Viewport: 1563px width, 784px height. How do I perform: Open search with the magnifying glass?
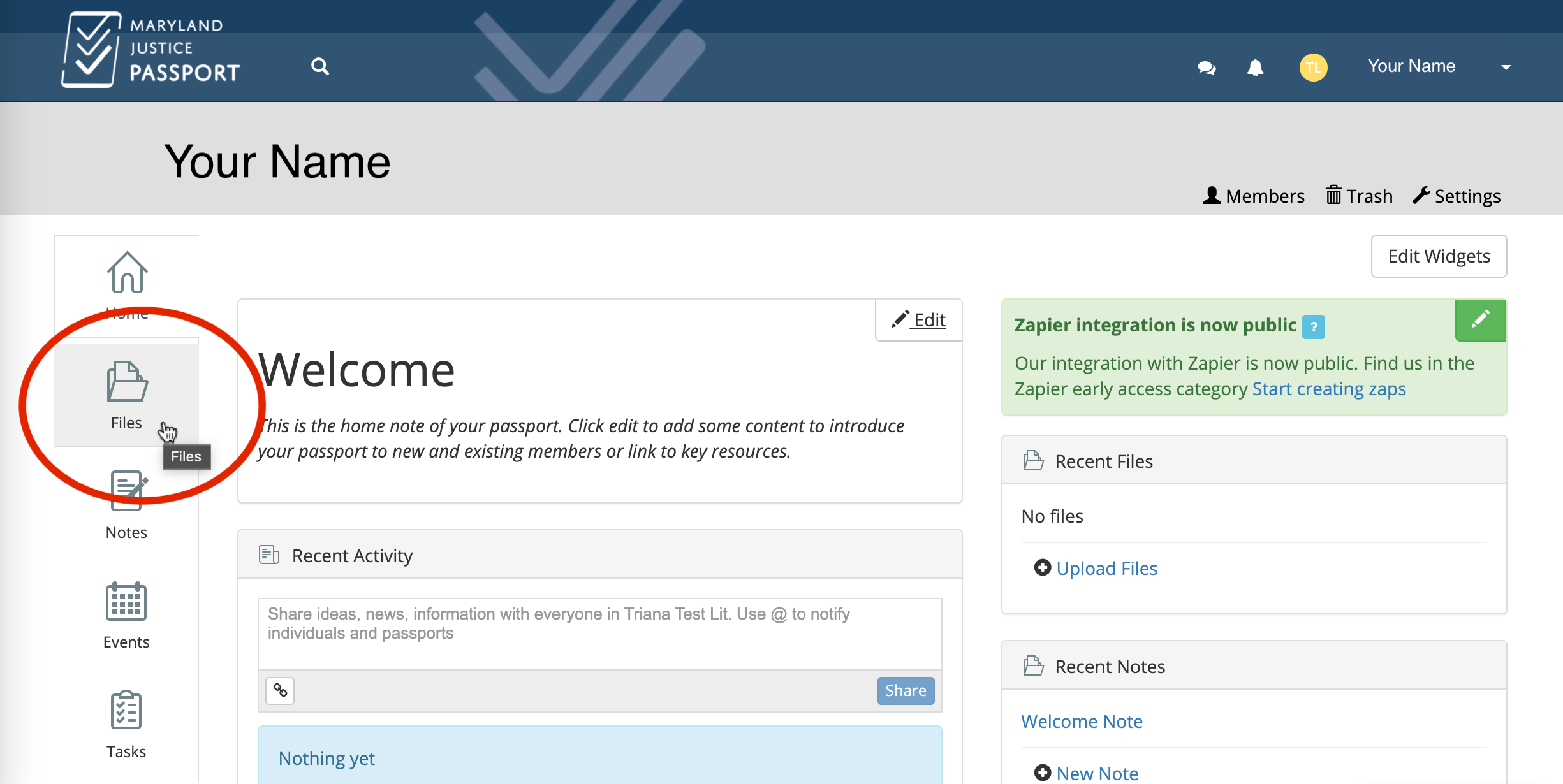pos(321,66)
